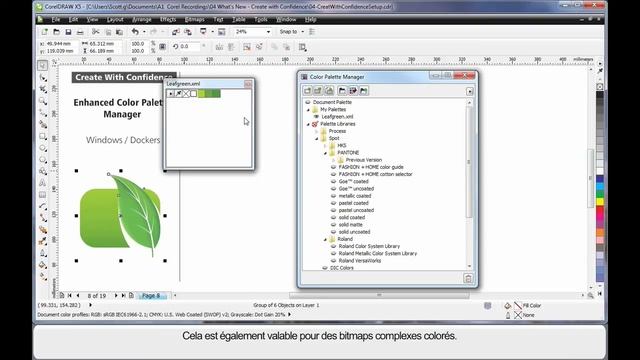Select the Table tool

click(42, 195)
